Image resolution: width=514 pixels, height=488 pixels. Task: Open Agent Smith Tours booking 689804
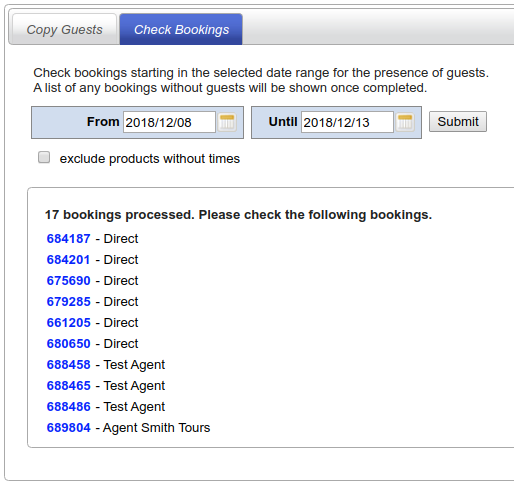[x=69, y=428]
